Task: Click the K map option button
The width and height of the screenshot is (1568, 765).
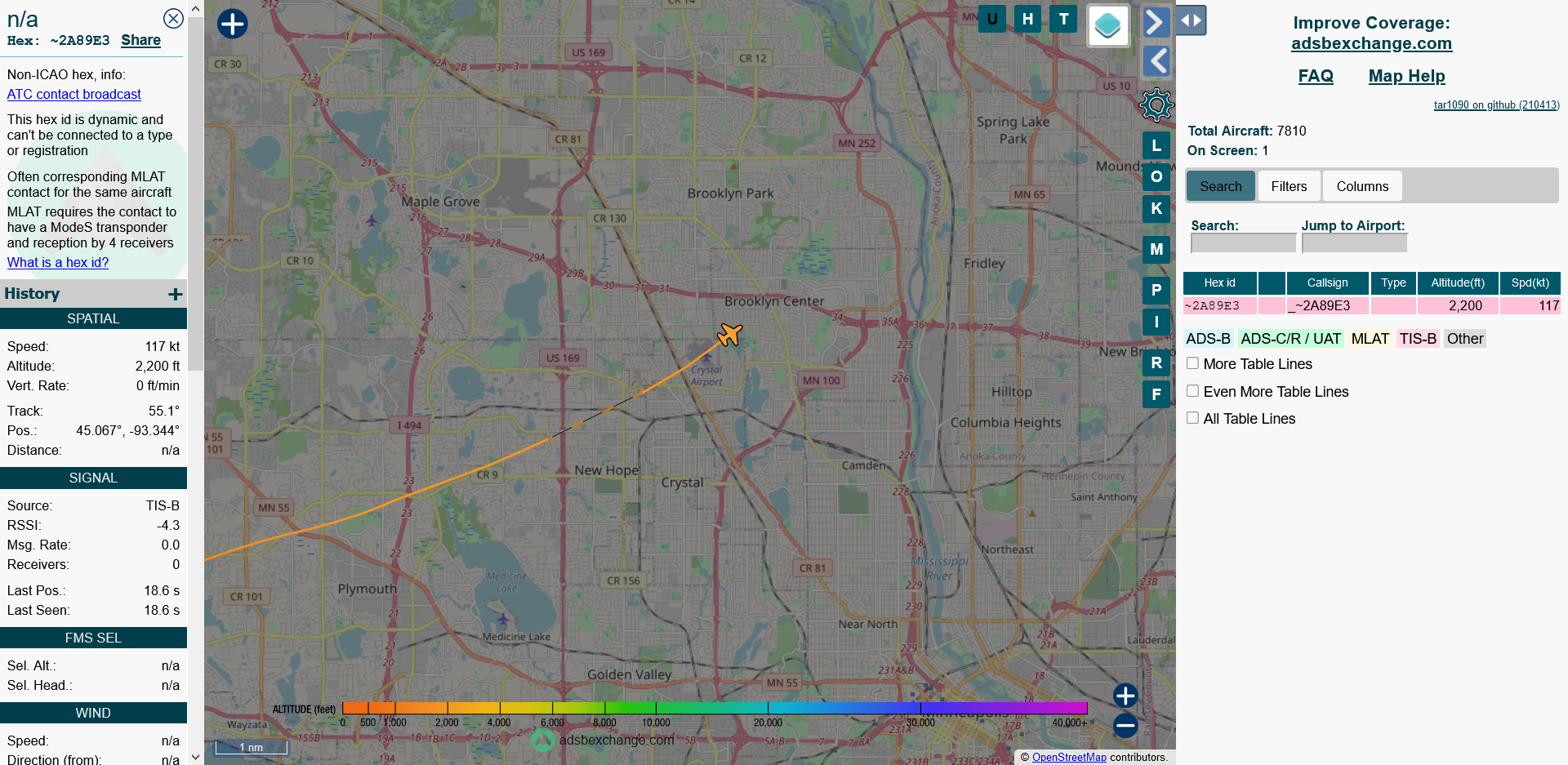Action: (1156, 209)
